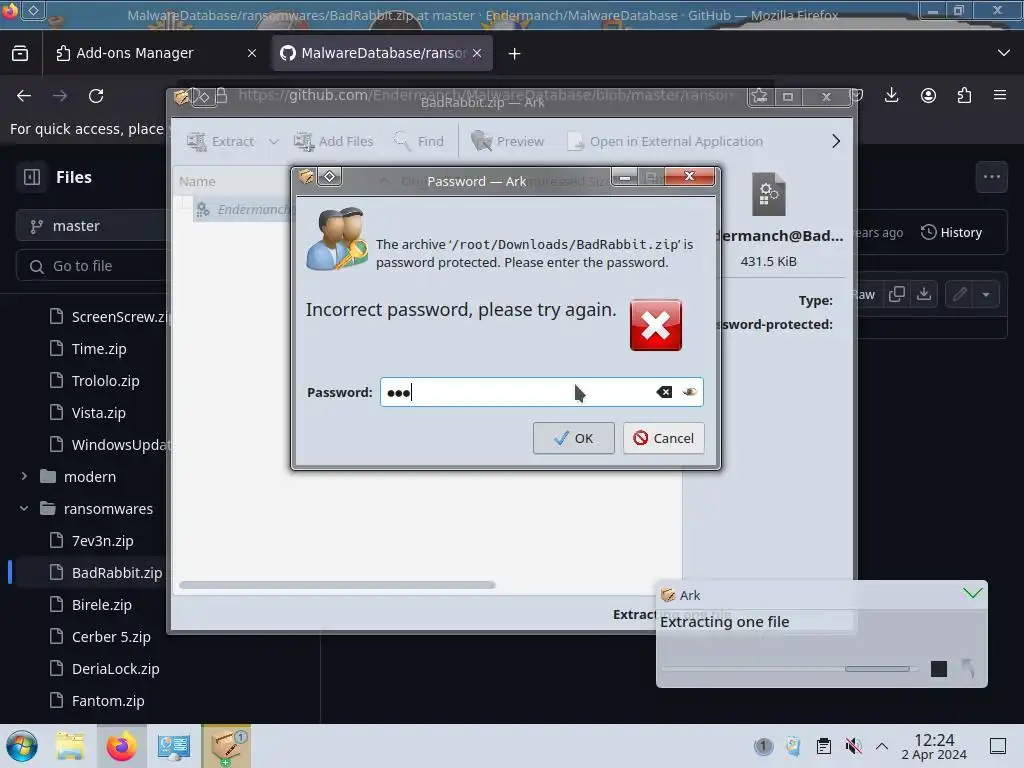Click GitHub edit pencil icon
Screen dimensions: 1024x768
(959, 295)
